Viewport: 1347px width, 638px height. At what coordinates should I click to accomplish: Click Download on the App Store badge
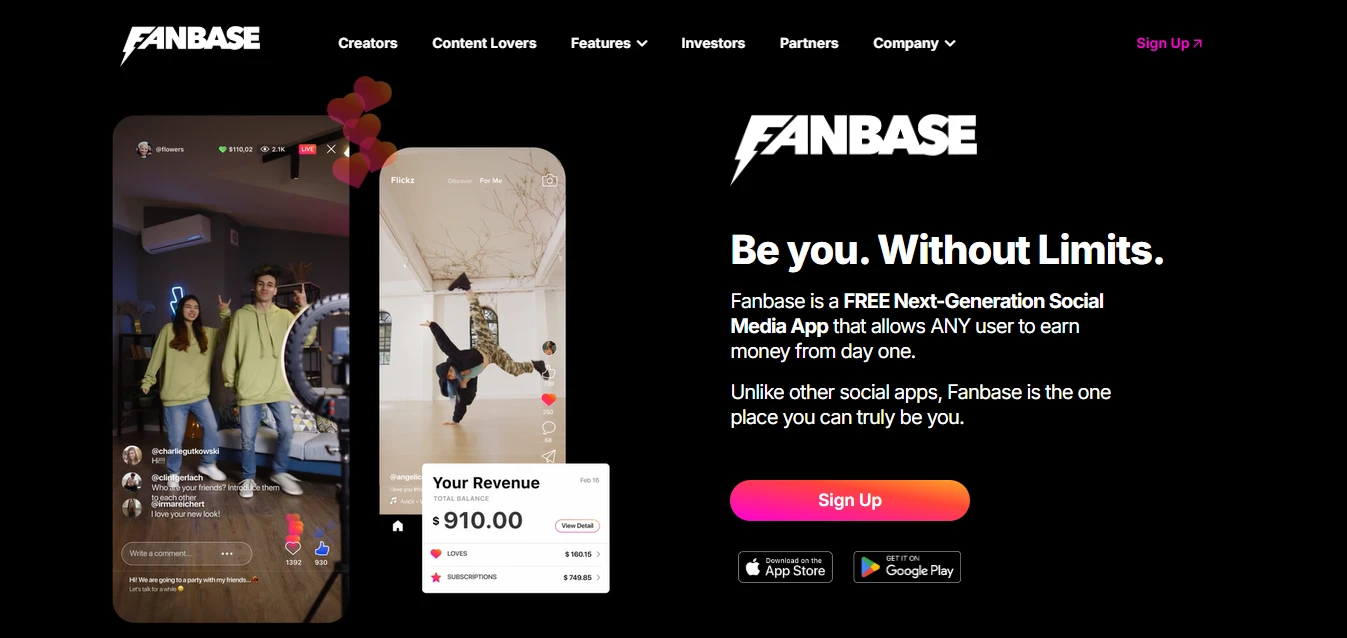point(785,567)
